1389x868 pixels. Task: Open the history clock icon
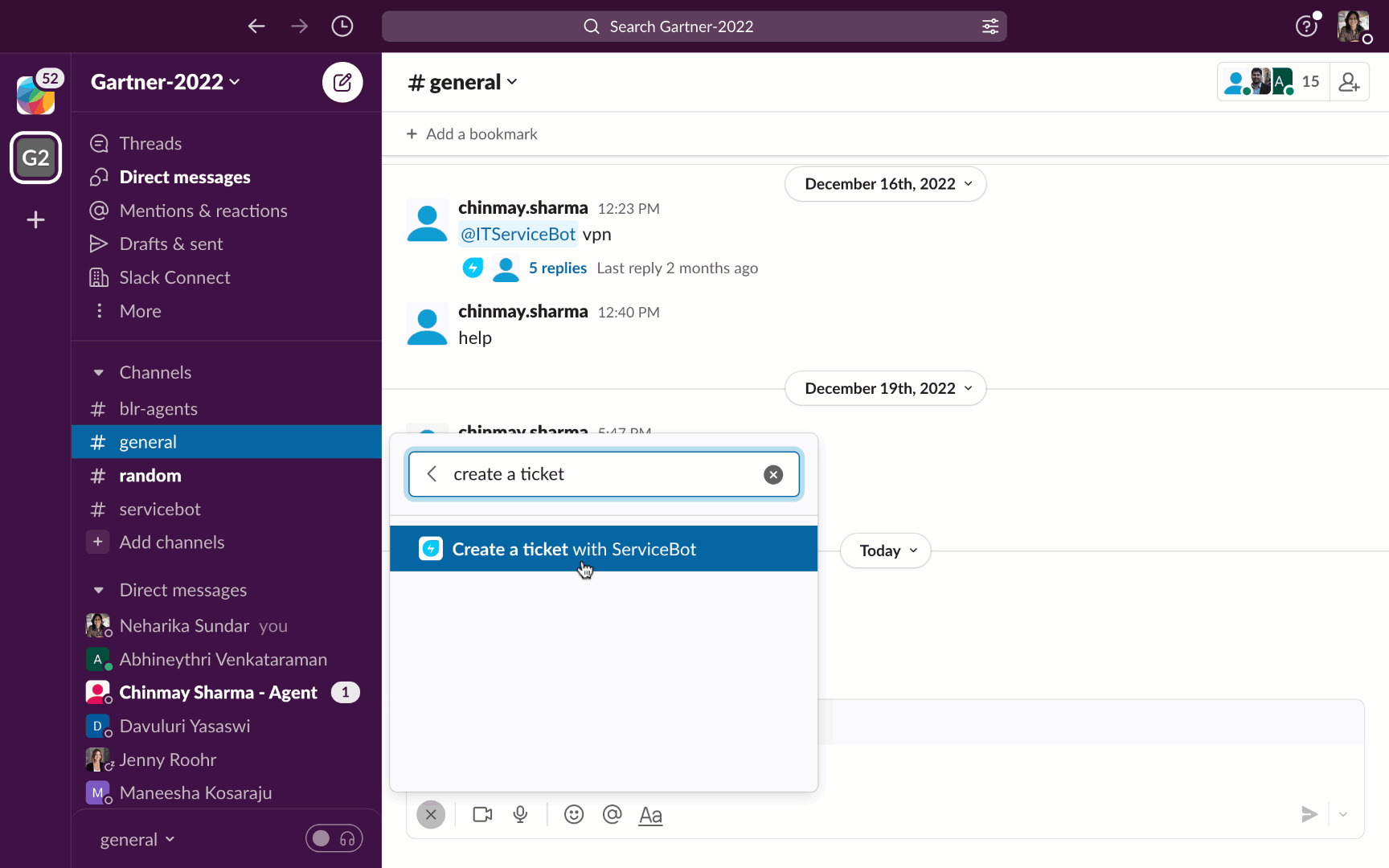342,27
